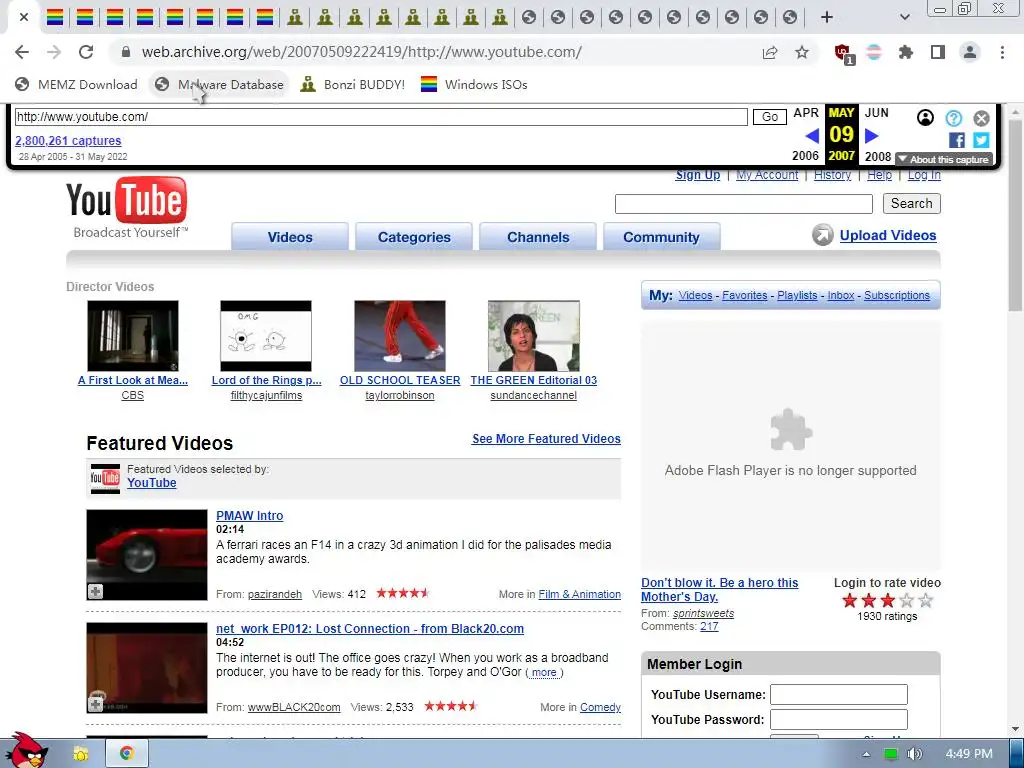The height and width of the screenshot is (768, 1024).
Task: Click the YouTube Password field
Action: click(x=839, y=719)
